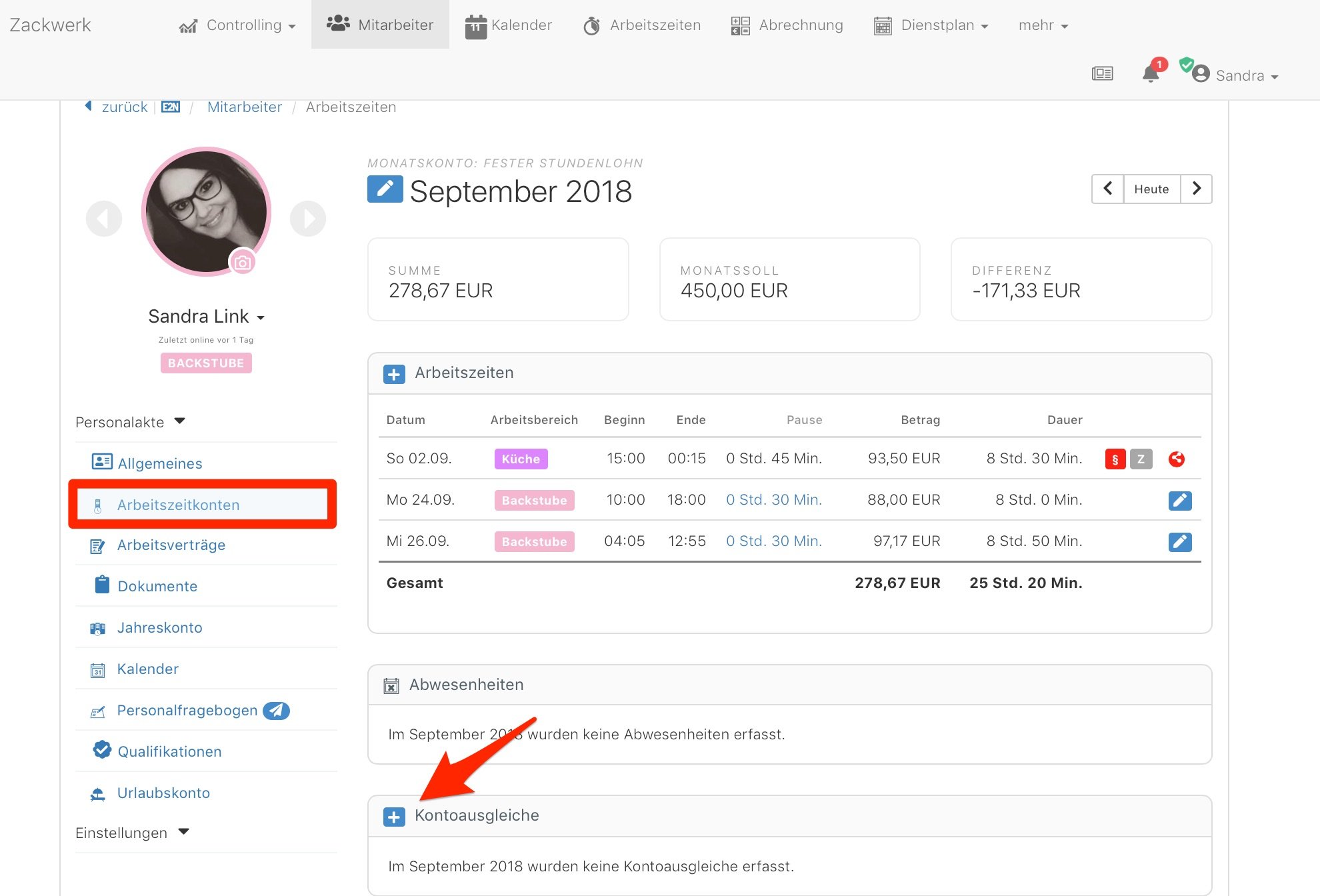Click the Backstube tag in Mi 26.09. row
The height and width of the screenshot is (896, 1320).
tap(534, 541)
